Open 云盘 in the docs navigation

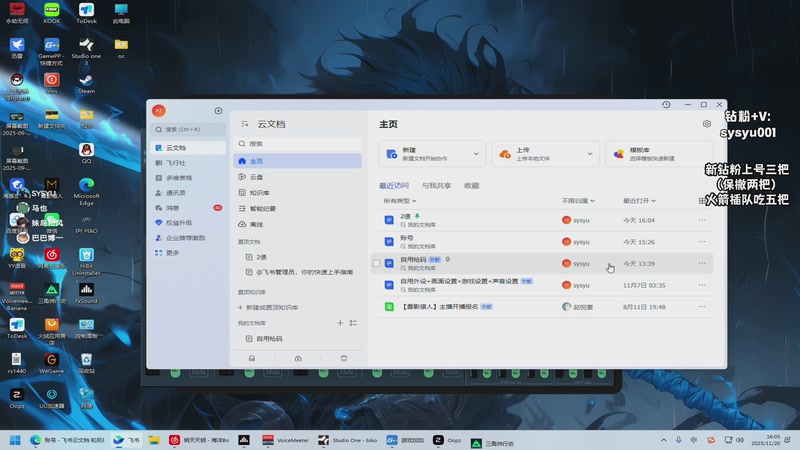pos(297,177)
